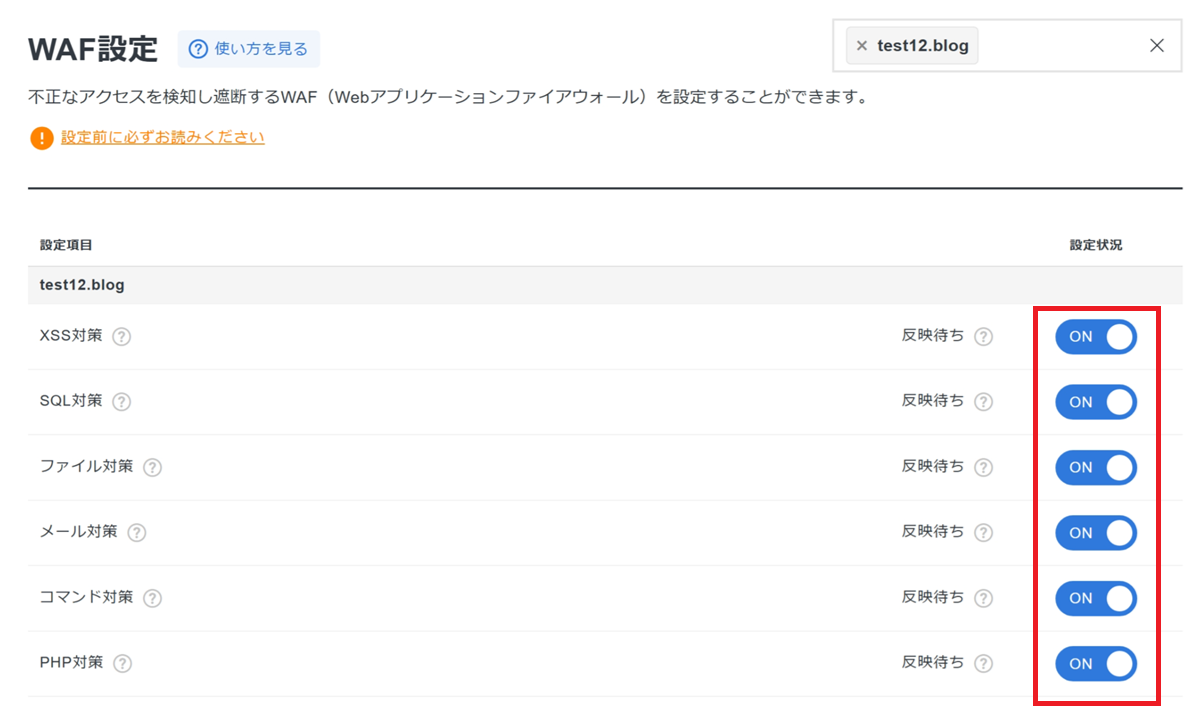Switch off メール対策 protection toggle
Viewport: 1200px width, 724px height.
(x=1095, y=533)
